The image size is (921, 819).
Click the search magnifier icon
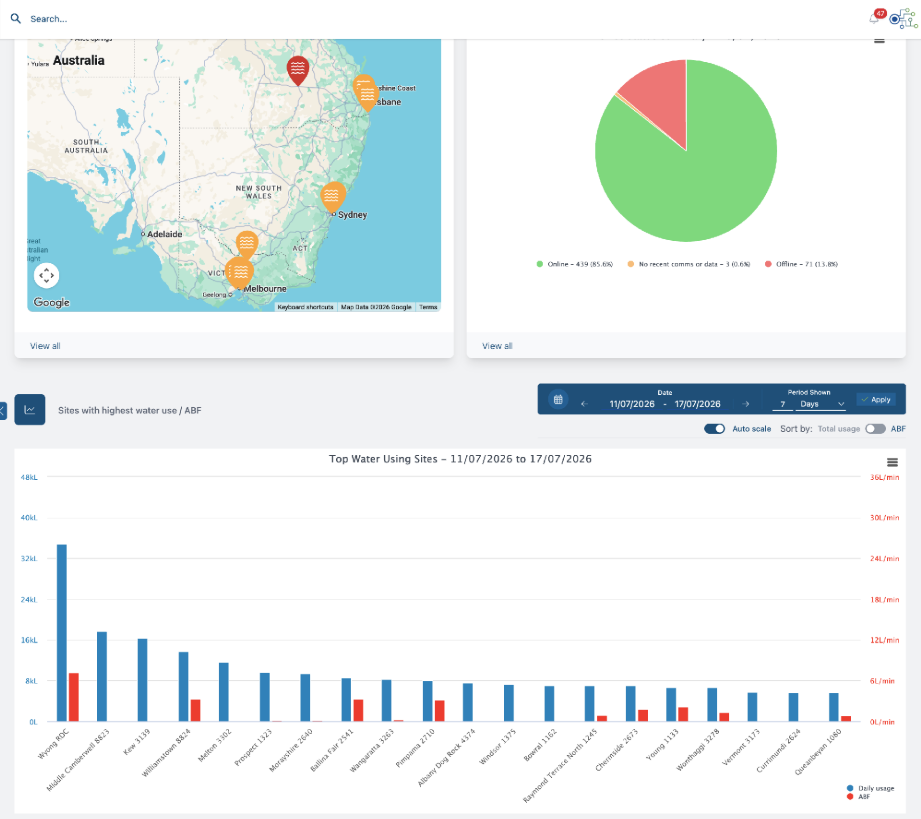(x=16, y=19)
